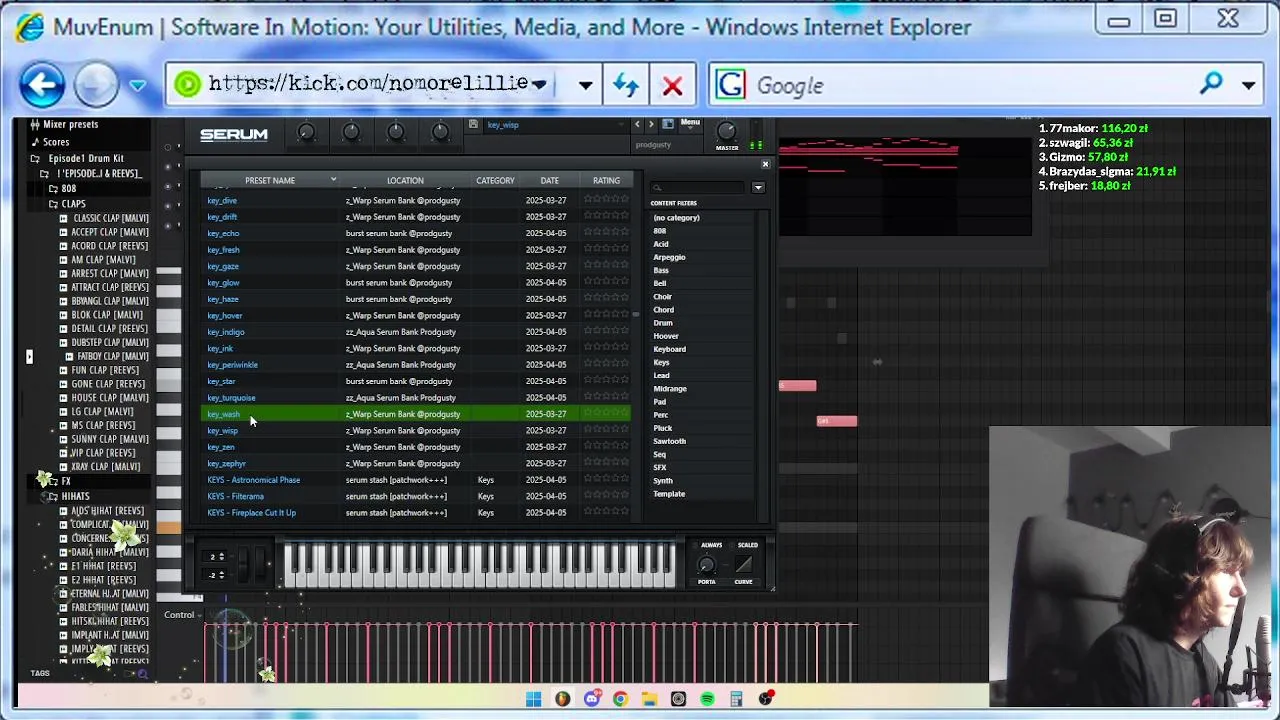Screen dimensions: 1280x720
Task: Click the PORTA knob in Serum
Action: tap(706, 566)
